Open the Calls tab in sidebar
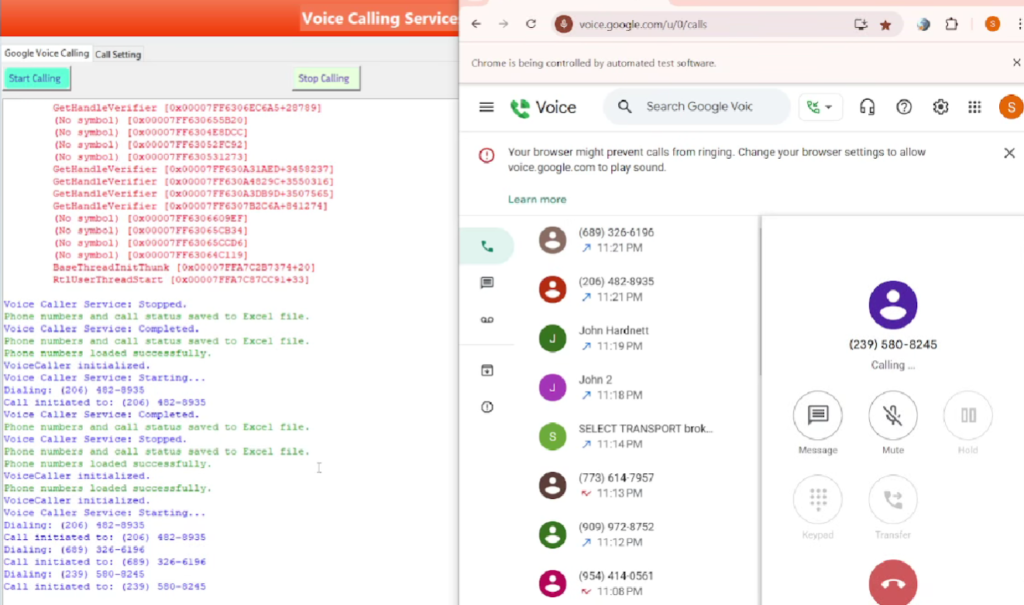Screen dimensions: 1024x605 (x=487, y=246)
